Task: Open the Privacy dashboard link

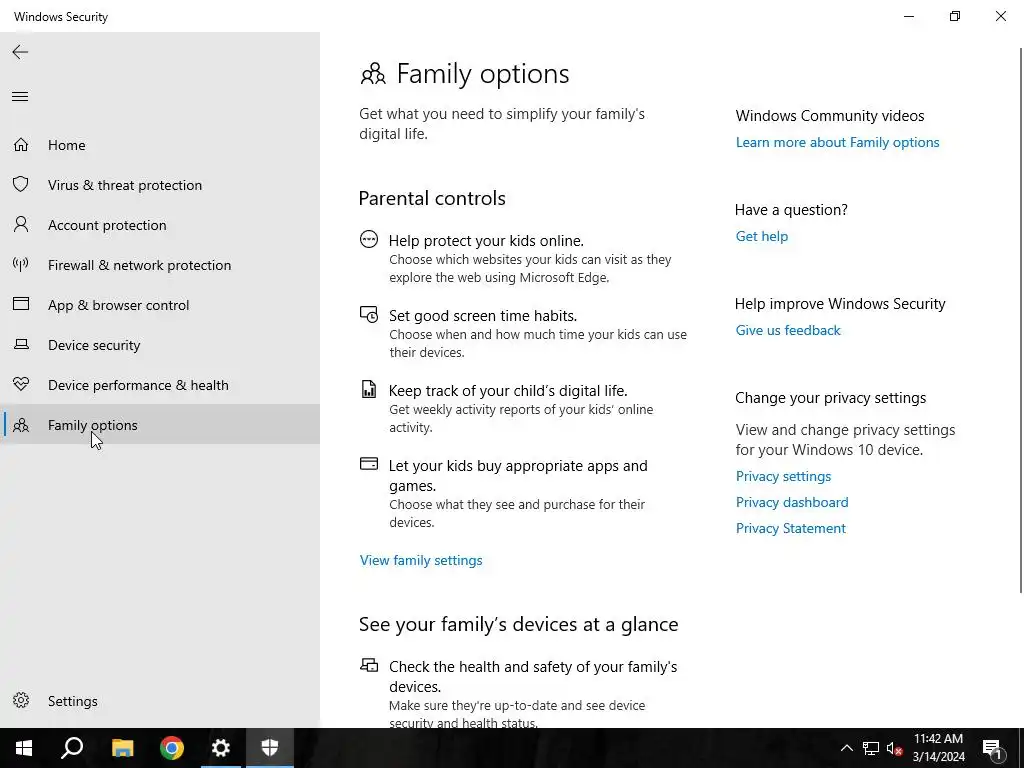Action: coord(792,502)
